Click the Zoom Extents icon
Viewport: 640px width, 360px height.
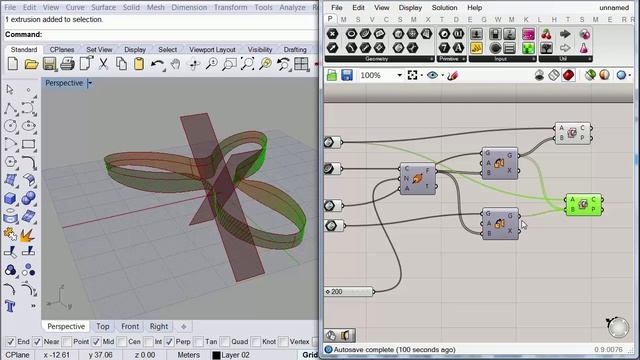click(248, 64)
